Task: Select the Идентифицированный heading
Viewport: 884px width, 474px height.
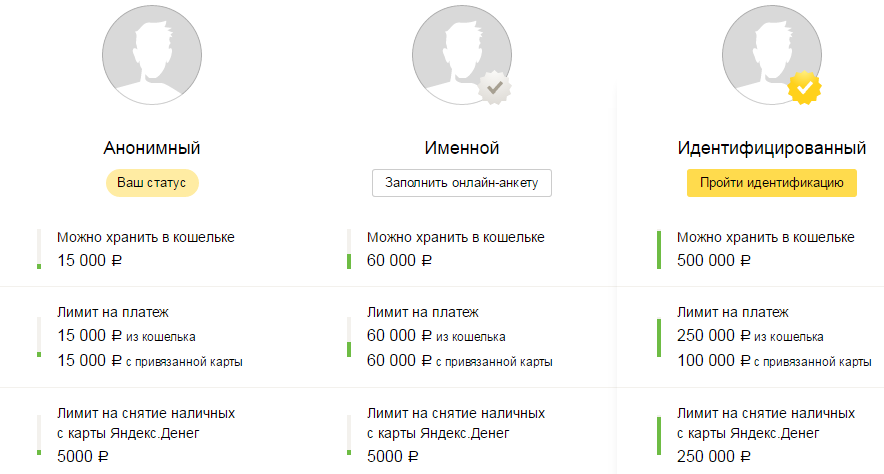Action: pyautogui.click(x=772, y=149)
